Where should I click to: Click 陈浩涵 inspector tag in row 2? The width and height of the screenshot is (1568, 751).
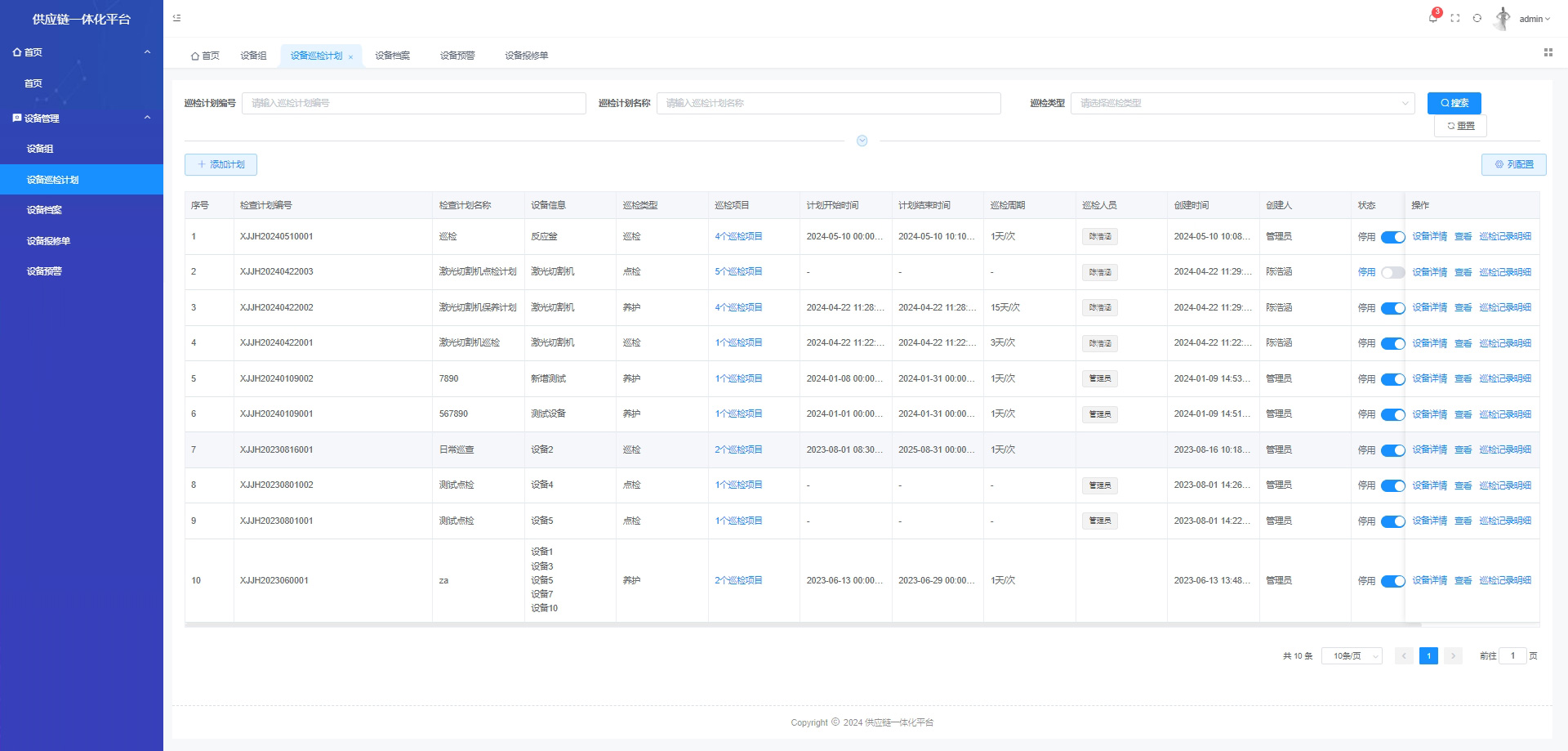[x=1100, y=272]
